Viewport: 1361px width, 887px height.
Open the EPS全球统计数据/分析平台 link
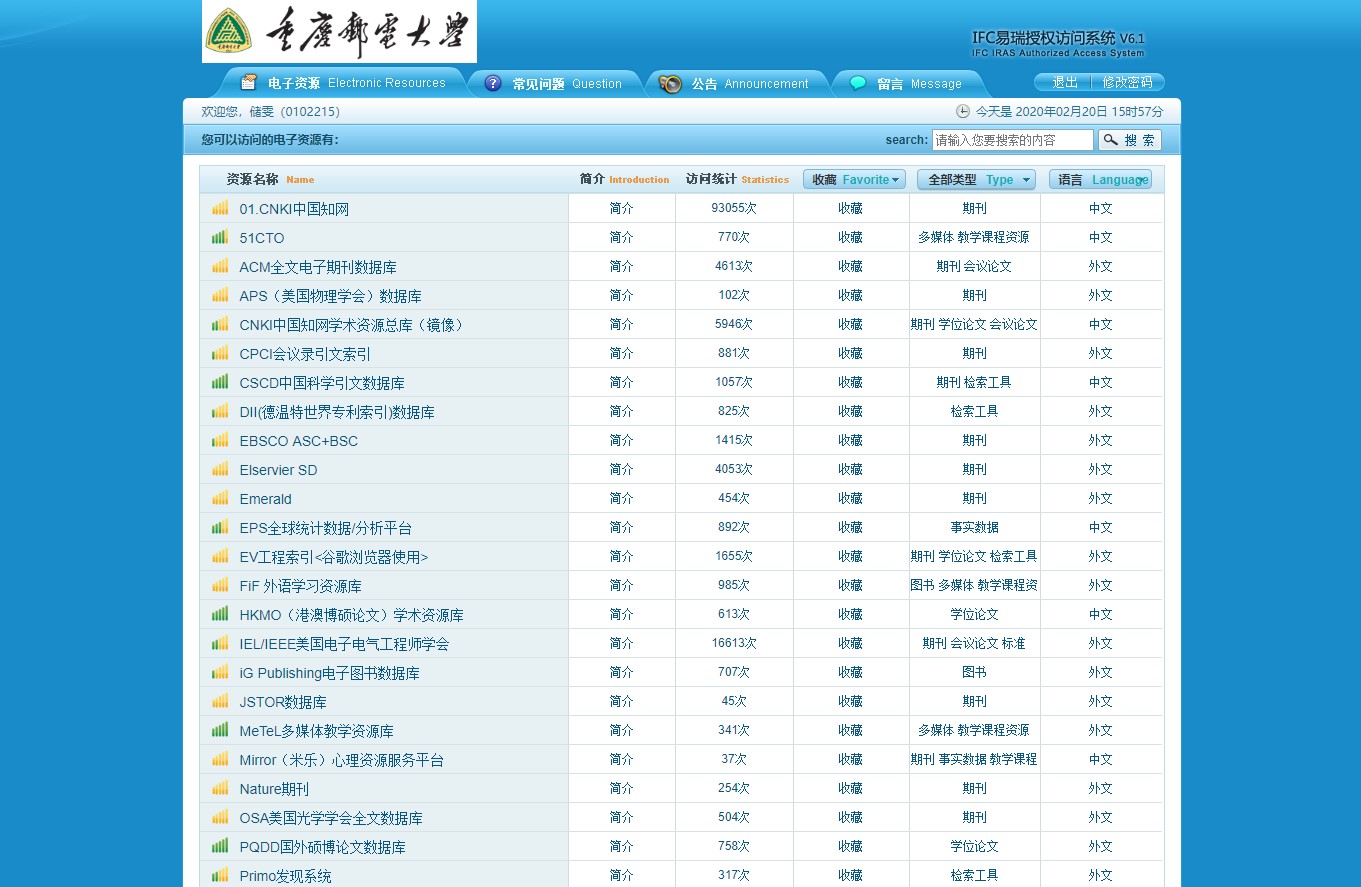(326, 528)
